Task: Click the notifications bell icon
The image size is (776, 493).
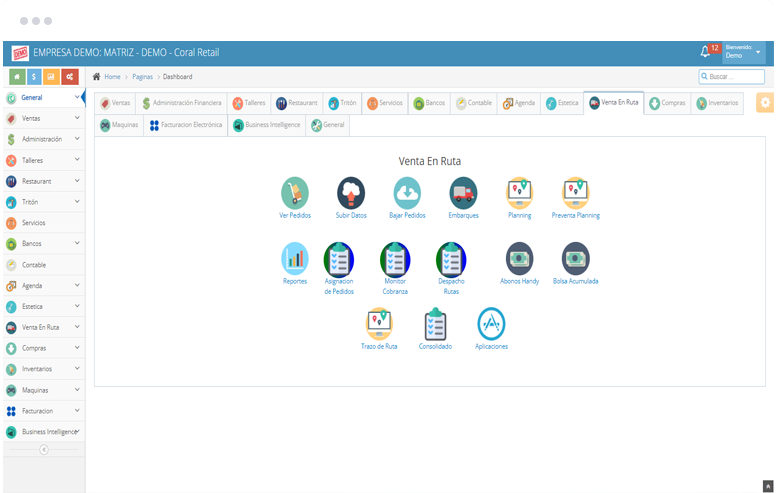Action: [705, 51]
